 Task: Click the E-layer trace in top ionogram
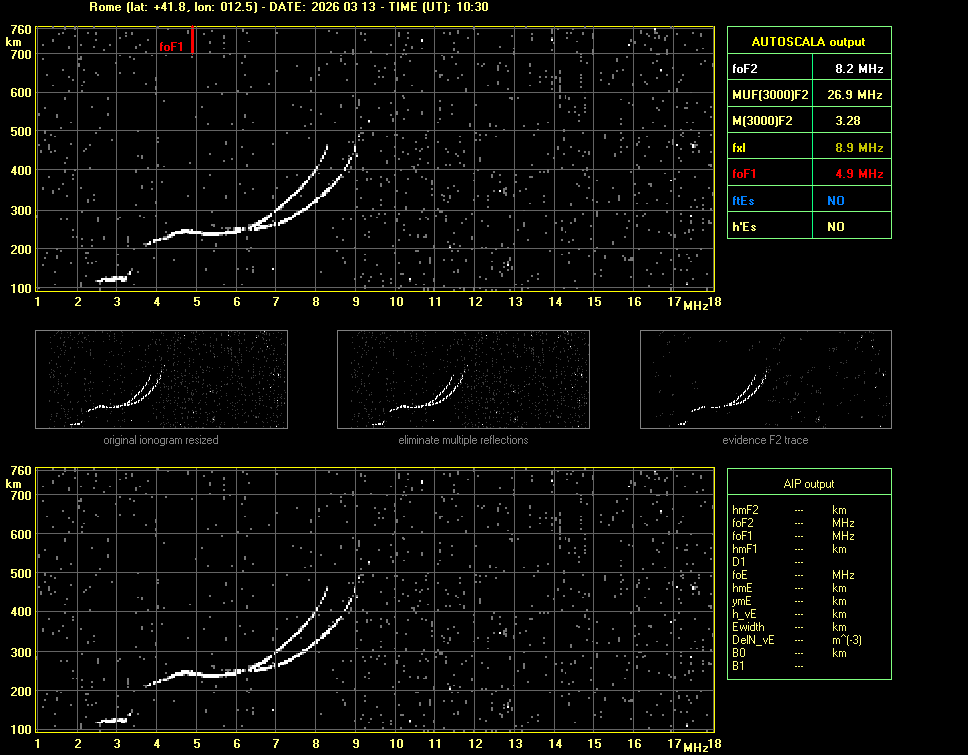pos(112,280)
